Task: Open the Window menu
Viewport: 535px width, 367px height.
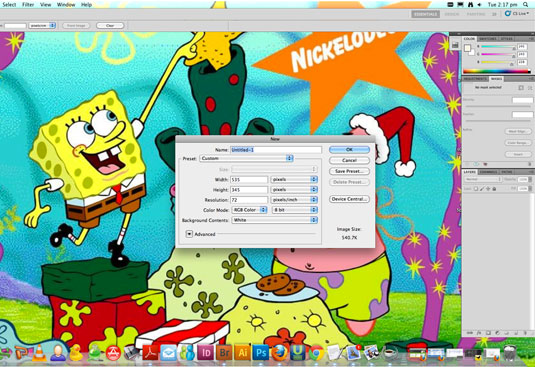Action: (x=66, y=4)
